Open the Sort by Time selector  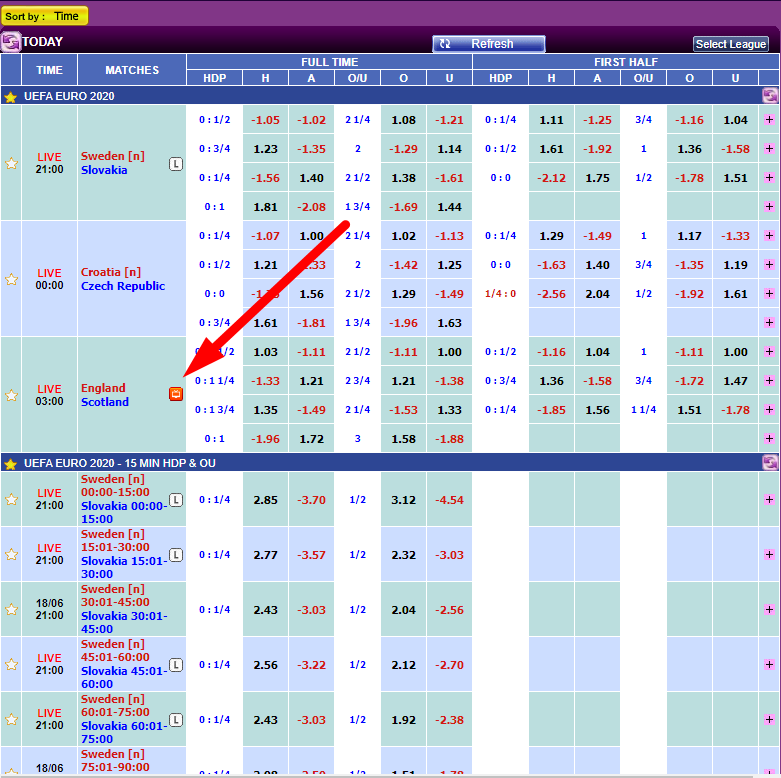point(45,16)
